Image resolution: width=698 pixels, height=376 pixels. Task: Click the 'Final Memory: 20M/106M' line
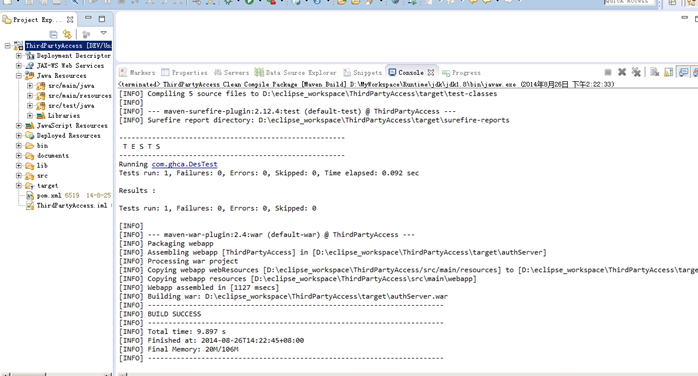coord(193,349)
